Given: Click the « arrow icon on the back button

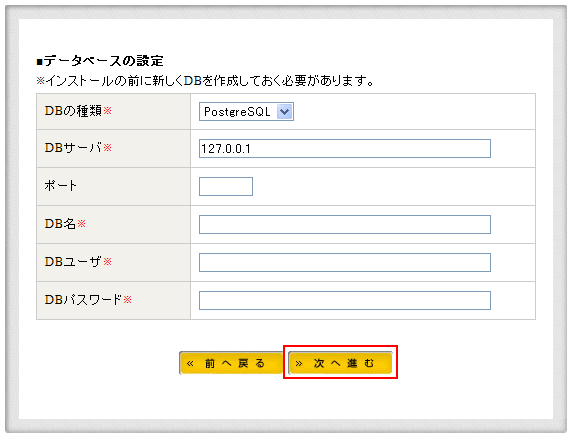Looking at the screenshot, I should click(190, 364).
